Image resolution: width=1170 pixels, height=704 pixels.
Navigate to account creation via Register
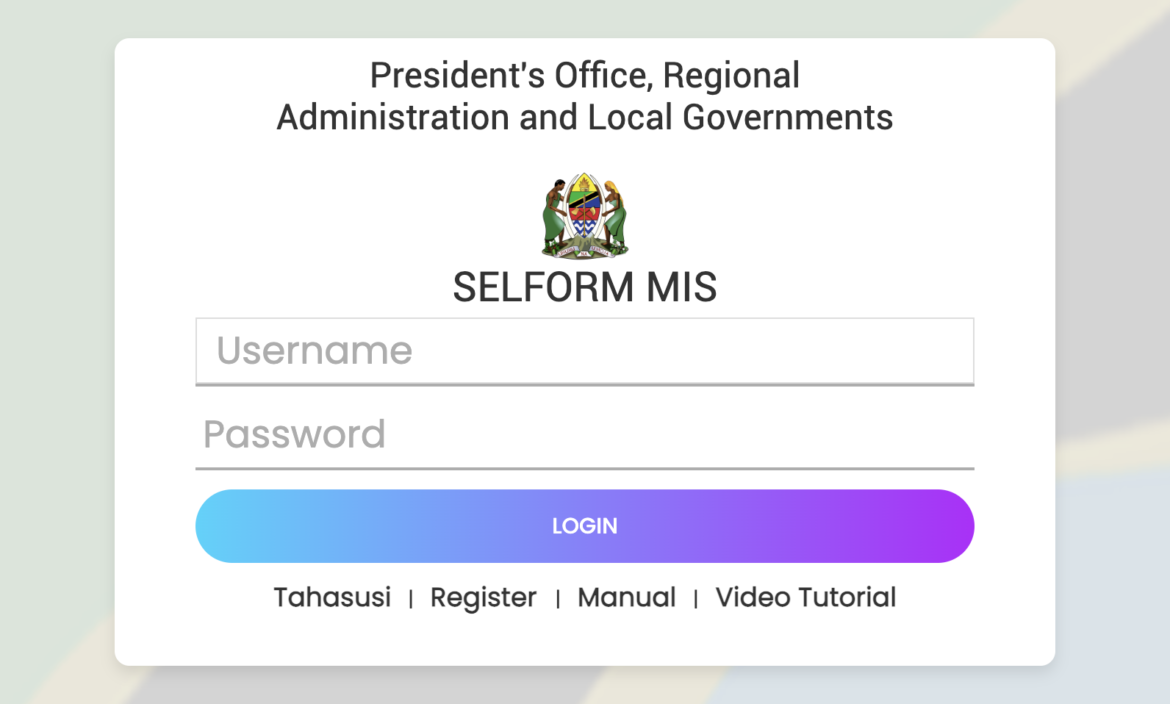pos(483,597)
